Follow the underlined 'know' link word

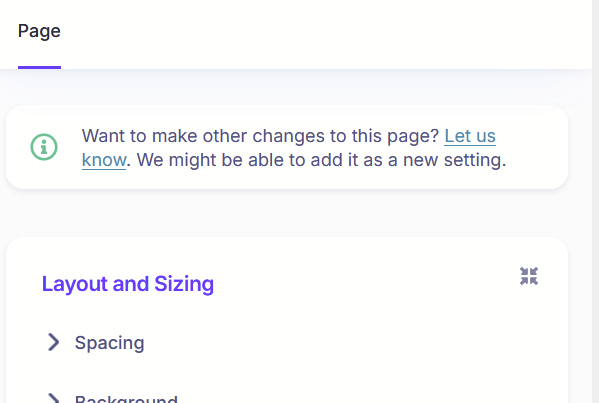tap(104, 160)
